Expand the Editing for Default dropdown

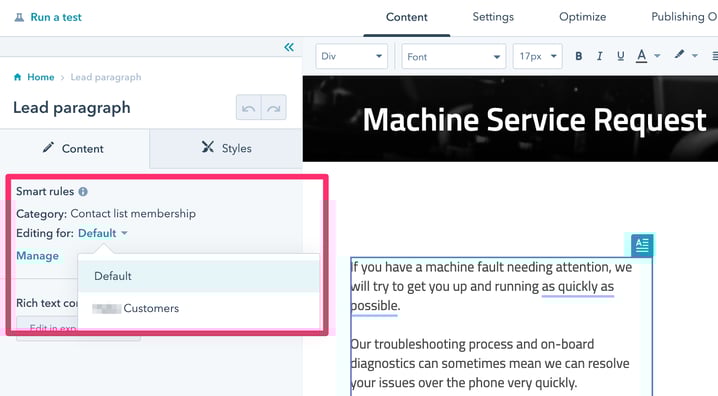(103, 233)
